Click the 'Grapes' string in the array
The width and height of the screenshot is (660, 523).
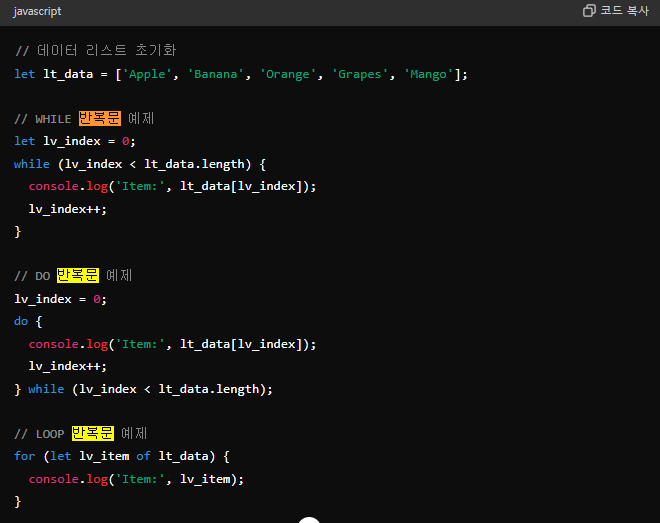(359, 74)
